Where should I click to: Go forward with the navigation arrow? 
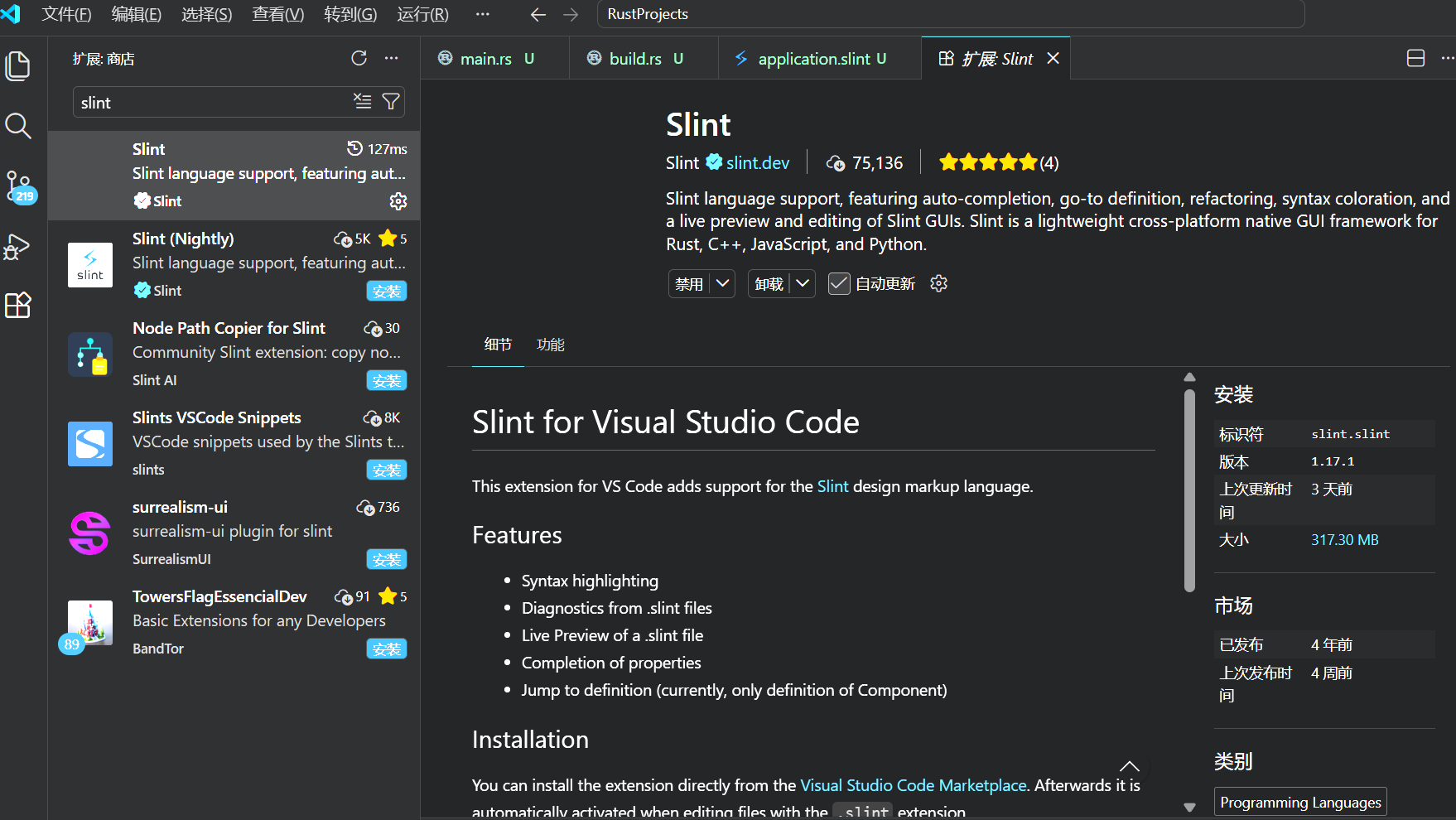pos(571,14)
